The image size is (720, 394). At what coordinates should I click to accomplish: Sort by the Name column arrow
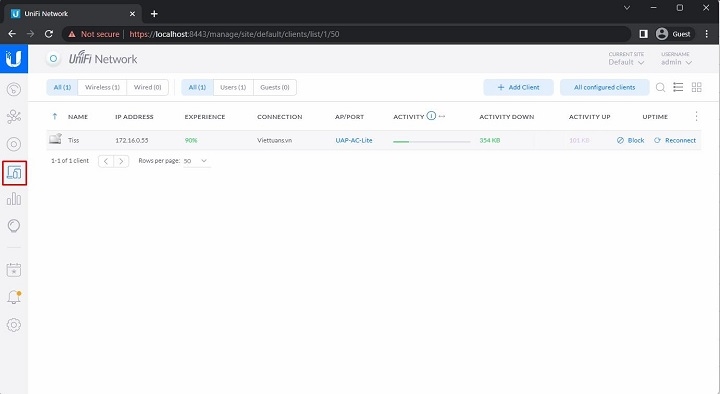(x=55, y=116)
